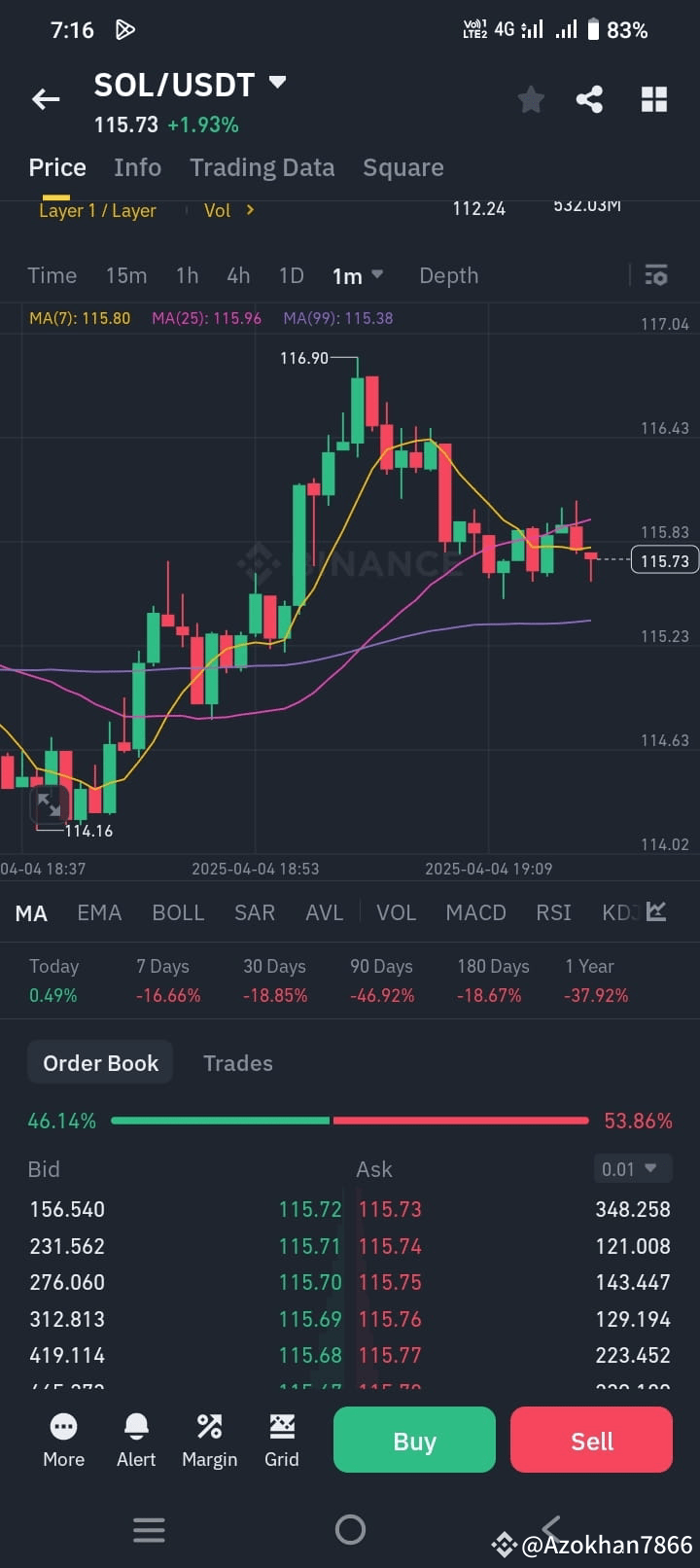Screen dimensions: 700x1568
Task: Select bid price 115.69
Action: [310, 1319]
